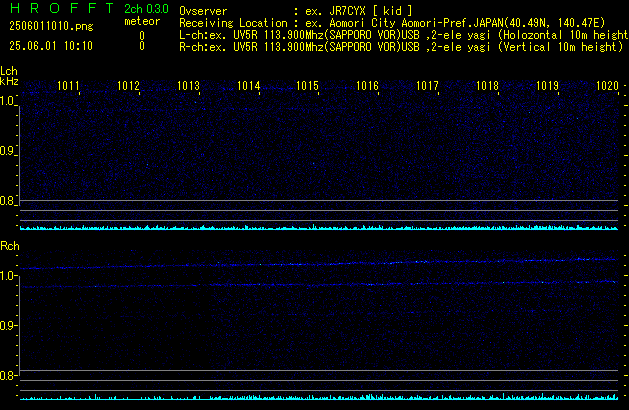The height and width of the screenshot is (410, 629).
Task: Click time marker 1018
Action: [x=487, y=86]
